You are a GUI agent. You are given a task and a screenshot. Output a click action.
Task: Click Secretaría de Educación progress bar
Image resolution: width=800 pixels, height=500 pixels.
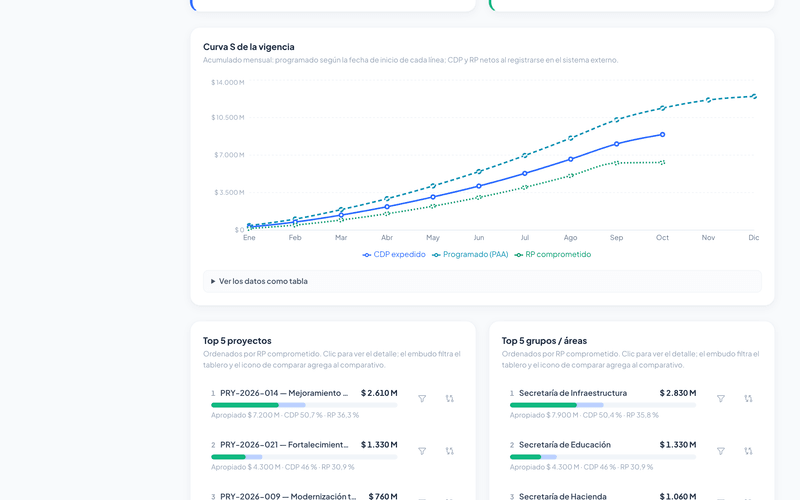(x=603, y=457)
